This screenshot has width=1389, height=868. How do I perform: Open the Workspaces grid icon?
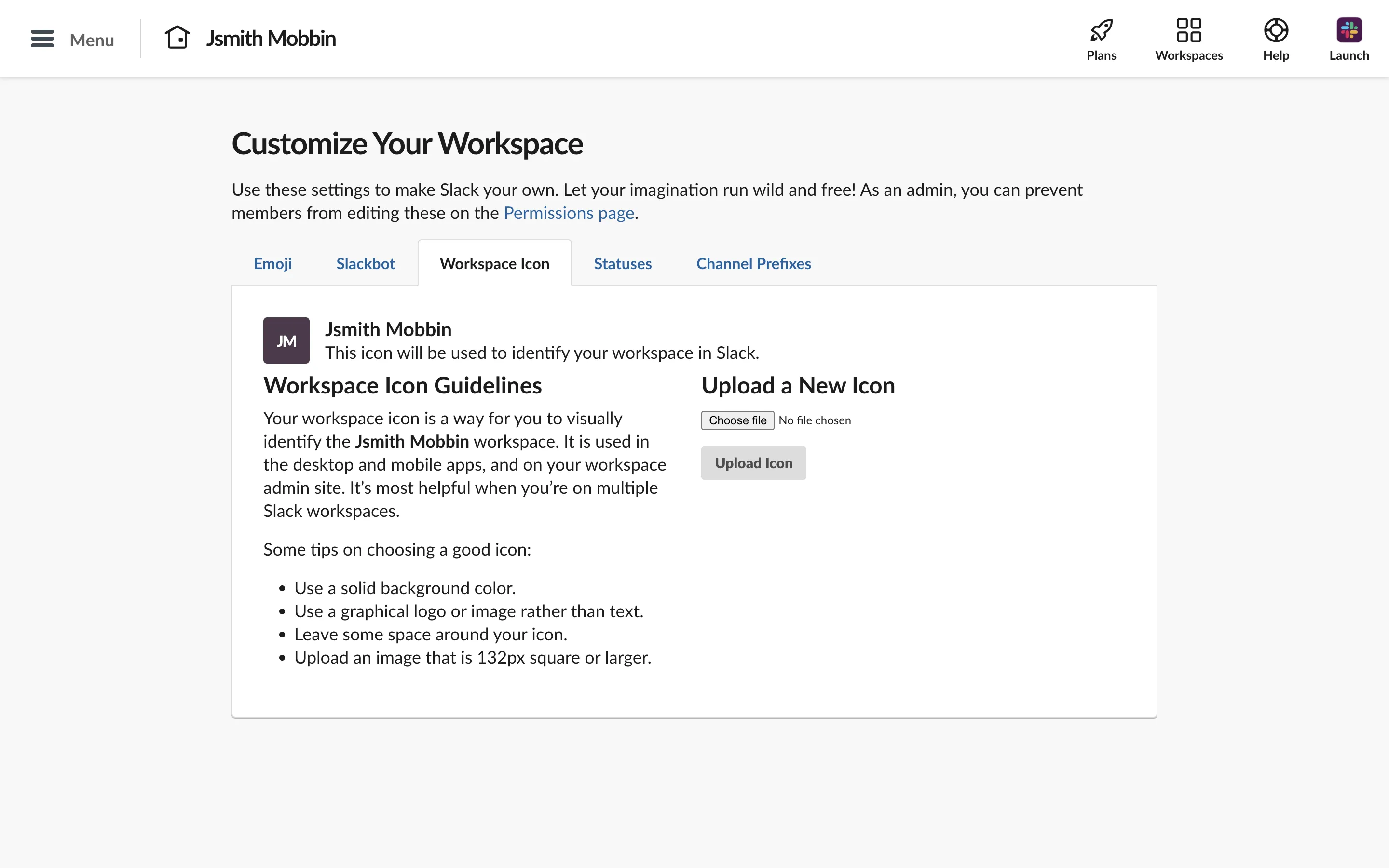click(x=1189, y=30)
